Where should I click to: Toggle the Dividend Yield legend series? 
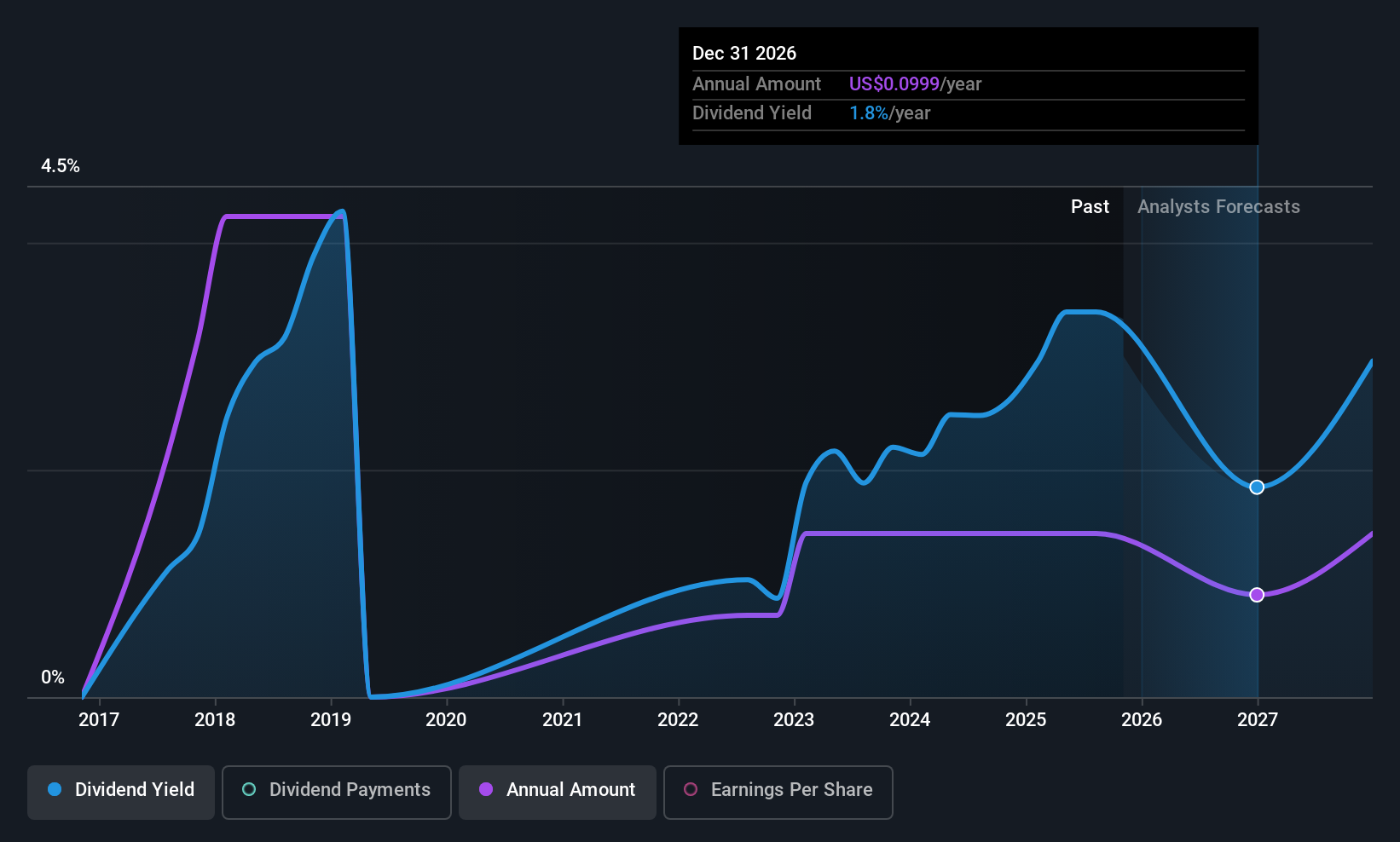tap(121, 793)
